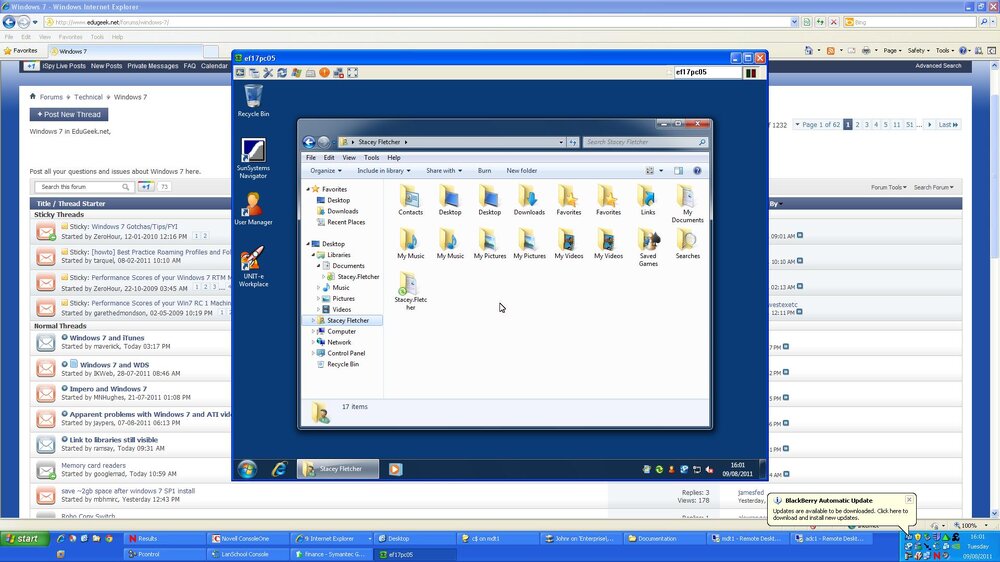Open Internet Explorer from the Windows 7 taskbar

click(x=279, y=469)
